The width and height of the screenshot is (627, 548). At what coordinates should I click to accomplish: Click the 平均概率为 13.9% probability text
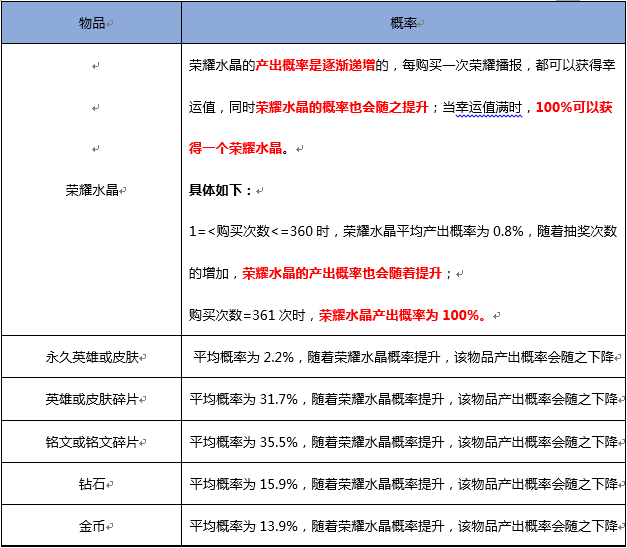click(x=244, y=526)
